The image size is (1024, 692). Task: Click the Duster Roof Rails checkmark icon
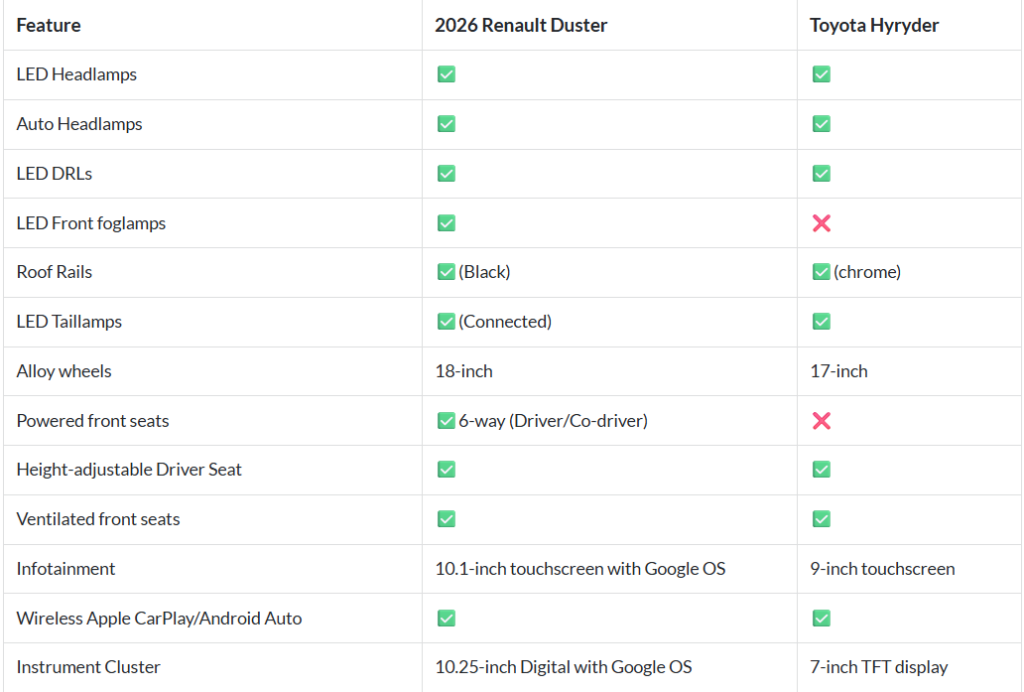point(446,272)
